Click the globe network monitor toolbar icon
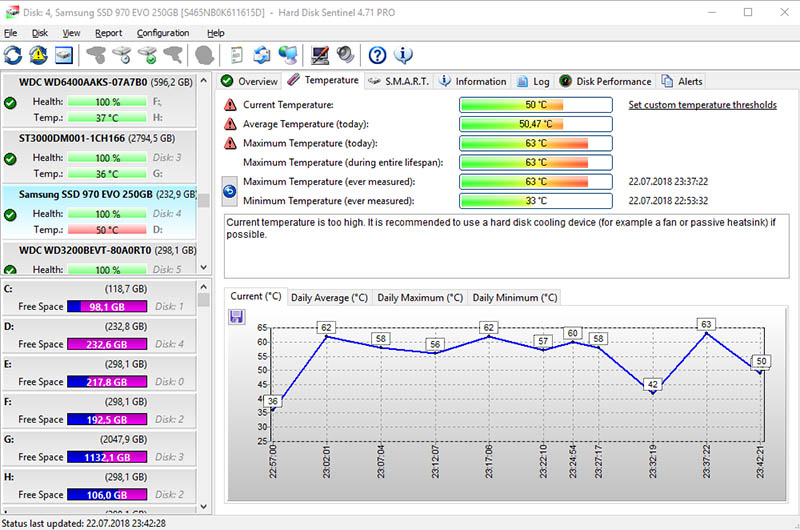 (289, 54)
